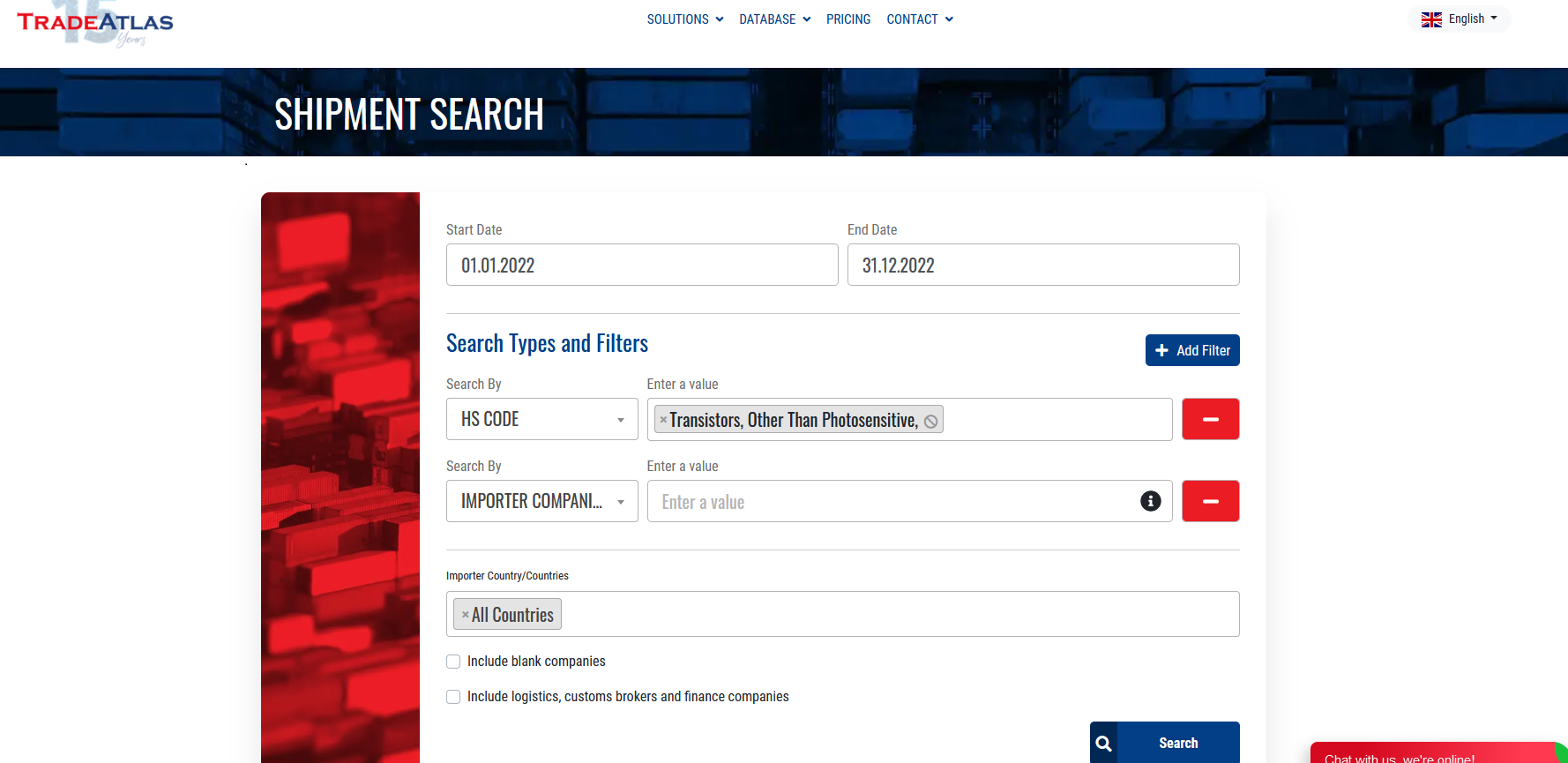Open the Contact menu

919,19
